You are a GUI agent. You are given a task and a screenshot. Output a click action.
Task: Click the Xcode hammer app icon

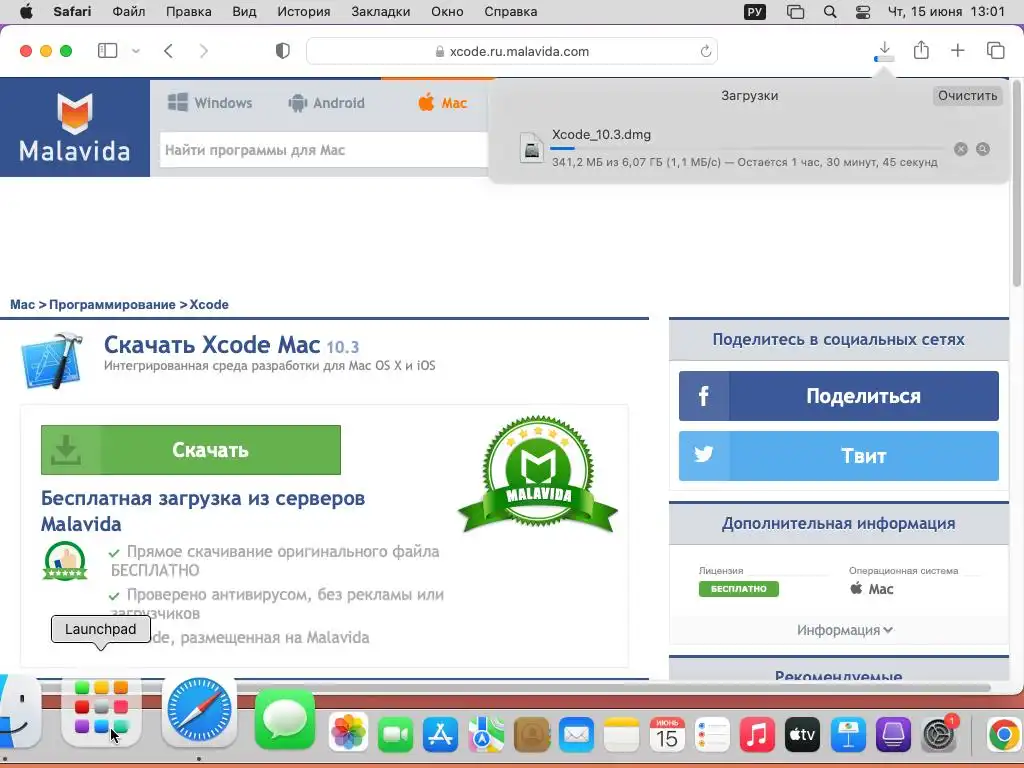point(52,360)
